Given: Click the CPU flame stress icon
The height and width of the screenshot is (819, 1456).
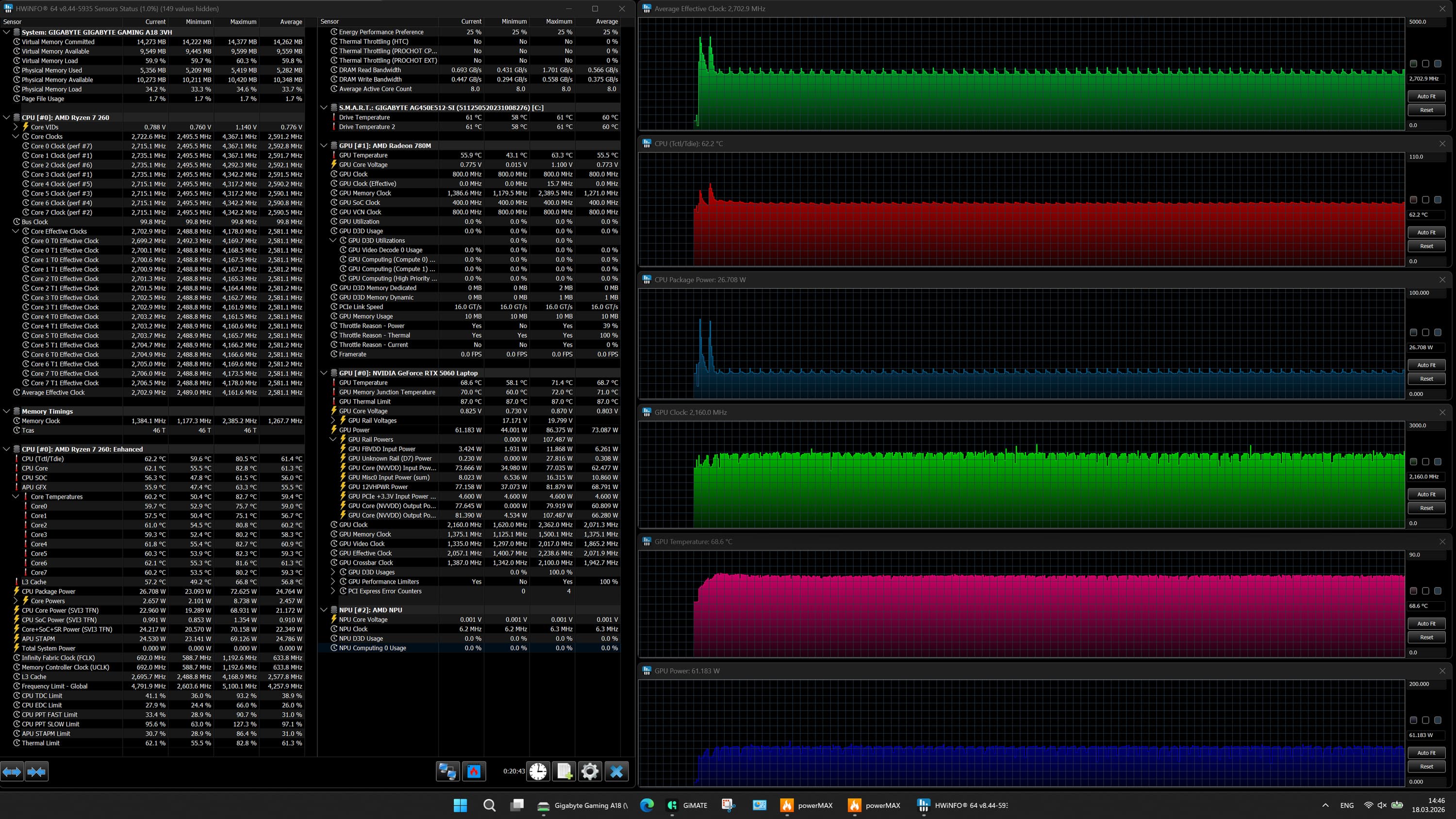Looking at the screenshot, I should point(474,771).
